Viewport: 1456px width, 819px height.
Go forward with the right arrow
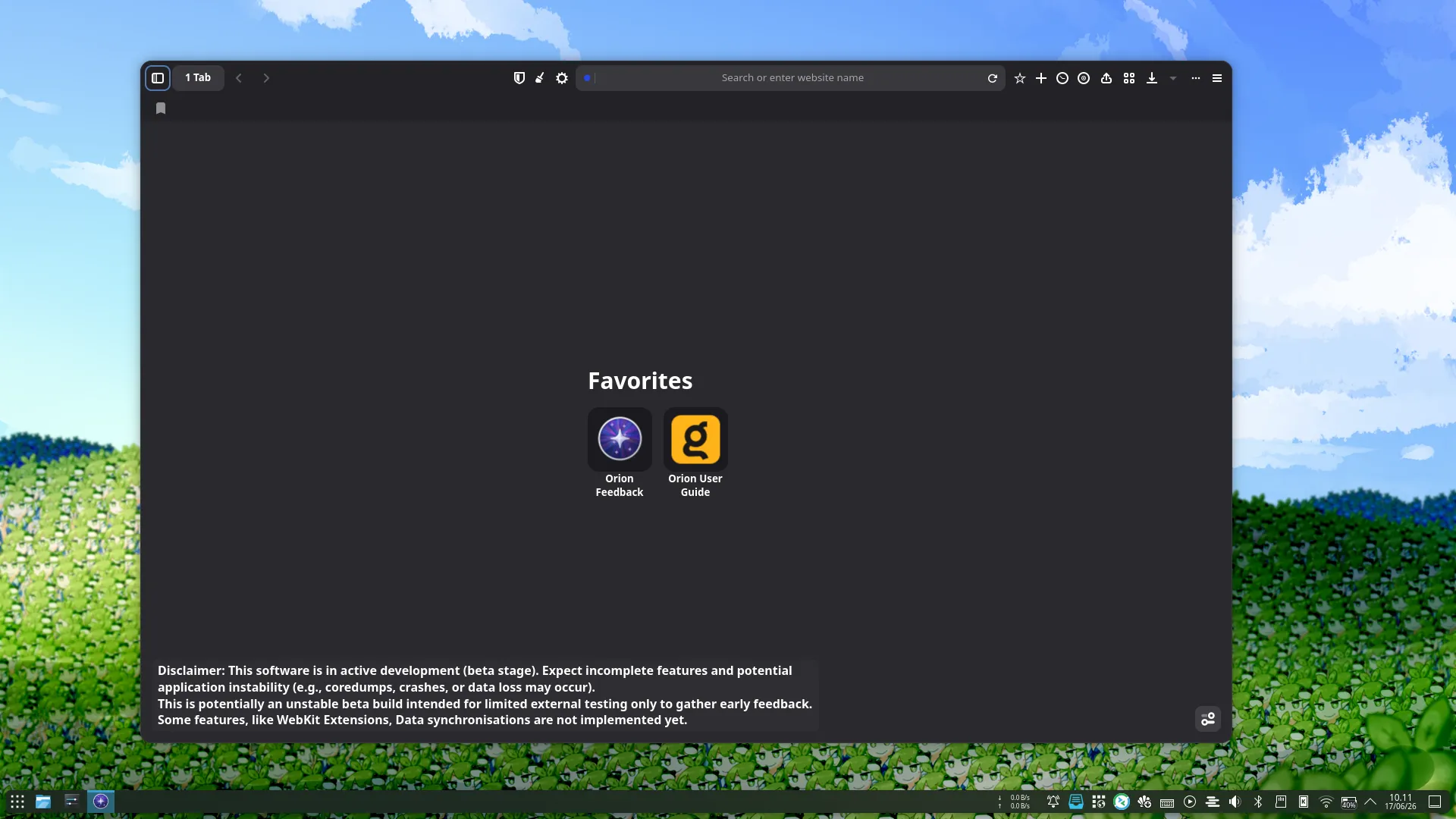pyautogui.click(x=266, y=78)
